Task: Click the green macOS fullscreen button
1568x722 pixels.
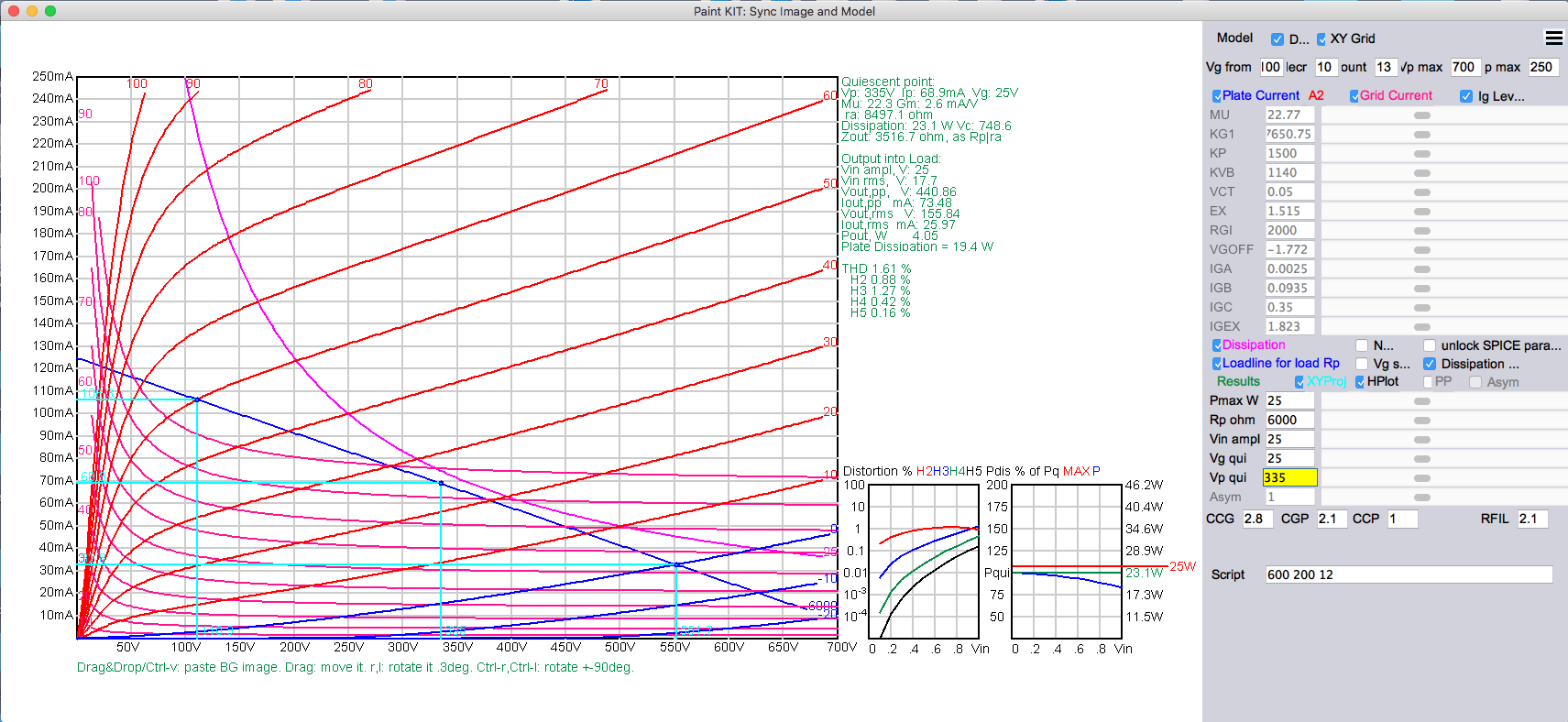Action: 50,11
